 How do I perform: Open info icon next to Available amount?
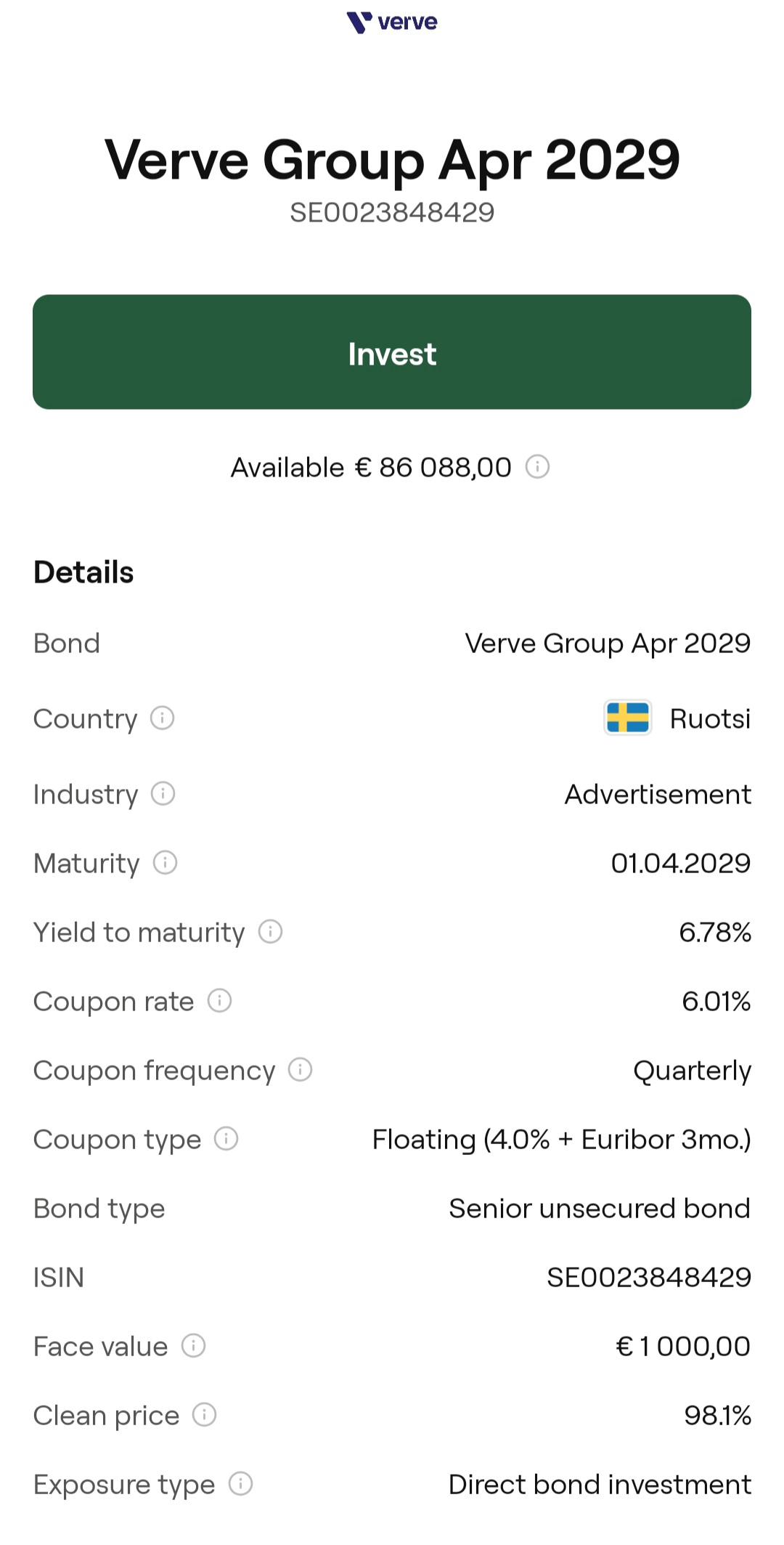[x=537, y=466]
